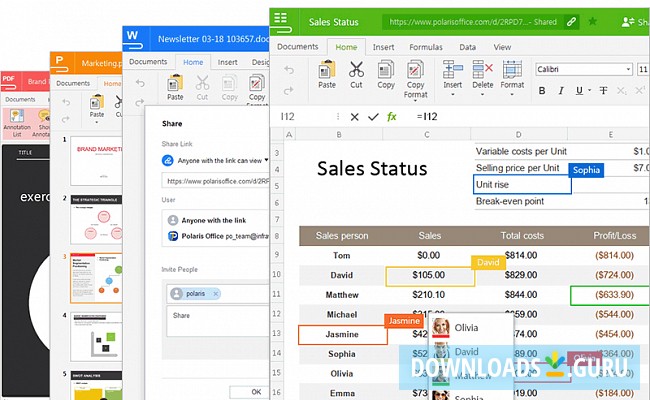Click Redo arrow in Sales Status window
650x400 pixels.
pos(289,90)
